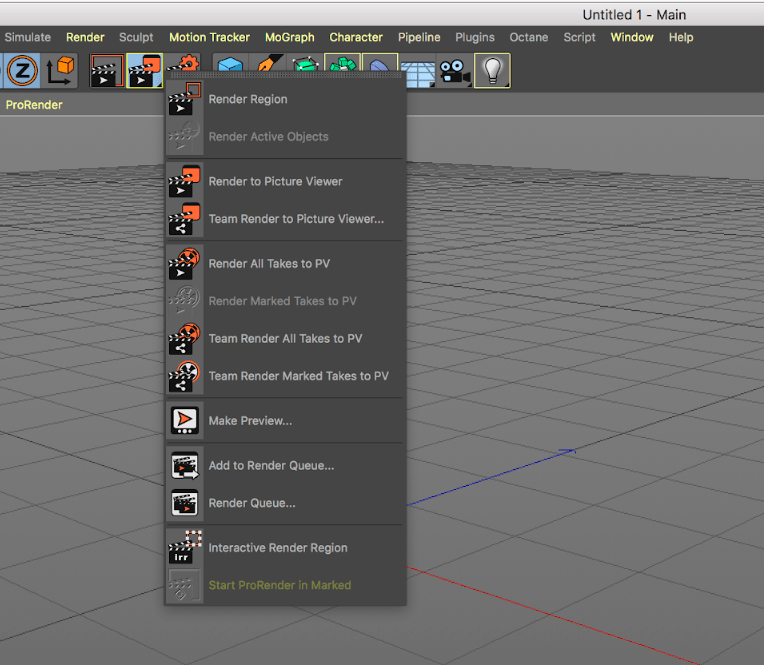Select Render to Picture Viewer entry

pos(275,181)
